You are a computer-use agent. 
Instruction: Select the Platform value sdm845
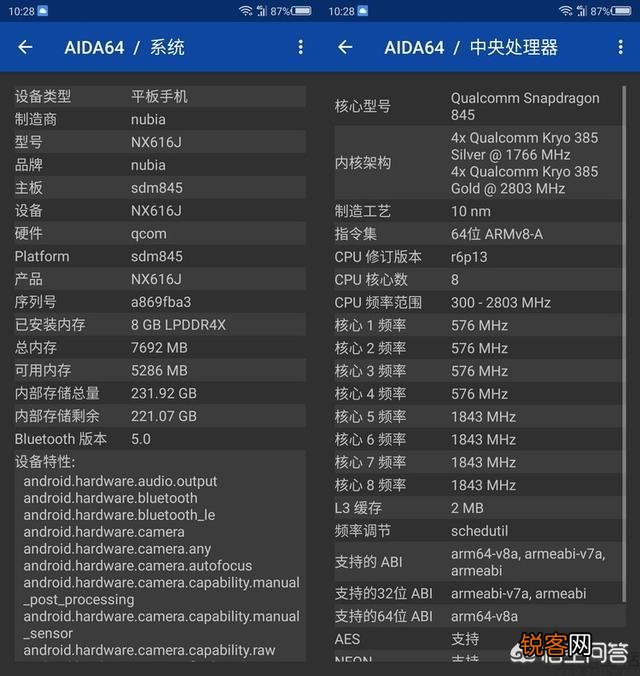[x=157, y=257]
